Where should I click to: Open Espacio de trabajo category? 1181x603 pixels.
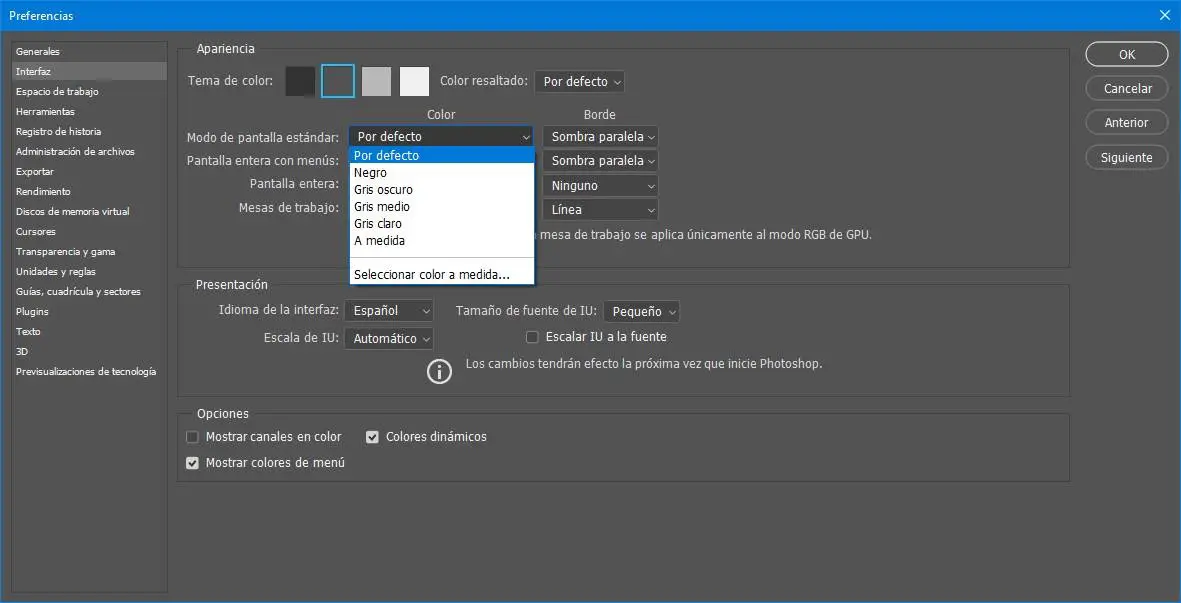[x=90, y=91]
